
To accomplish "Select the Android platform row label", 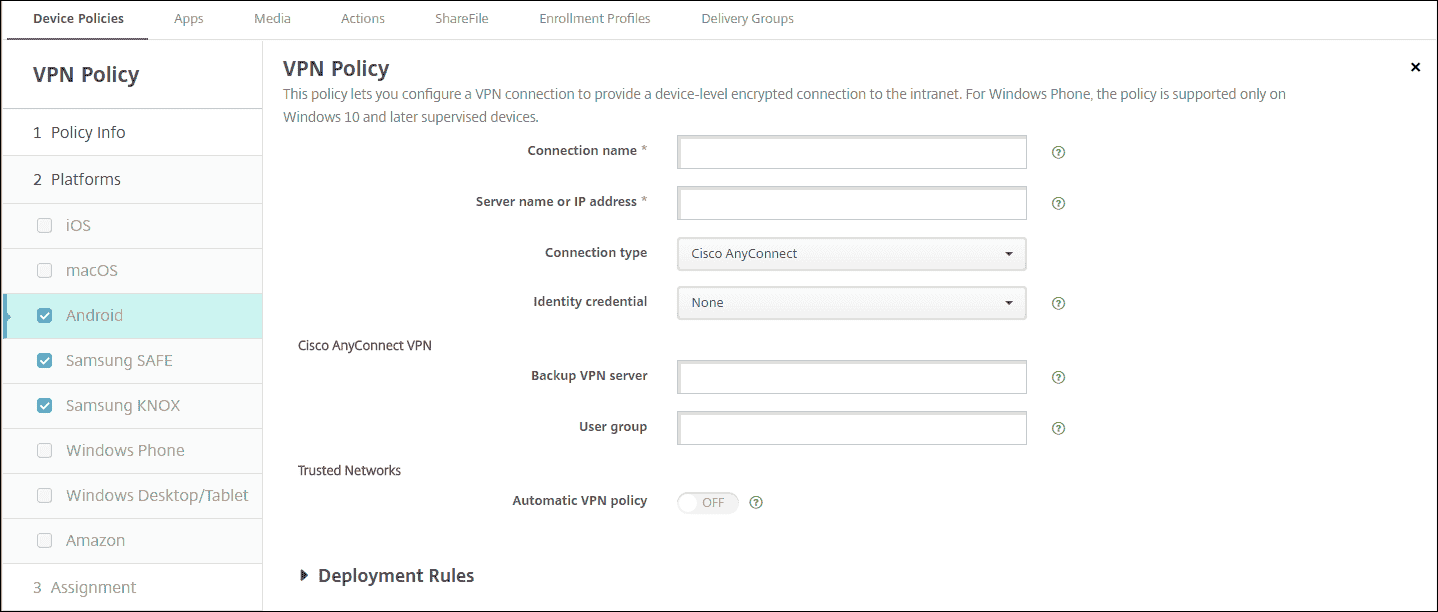I will point(94,316).
